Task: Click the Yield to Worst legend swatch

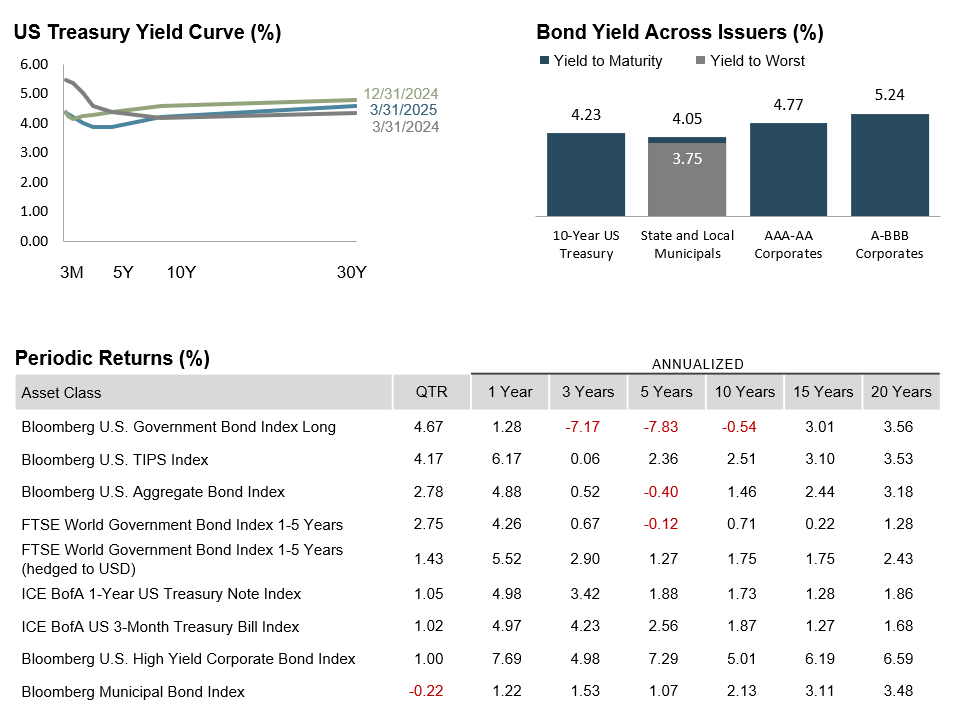Action: click(x=700, y=61)
